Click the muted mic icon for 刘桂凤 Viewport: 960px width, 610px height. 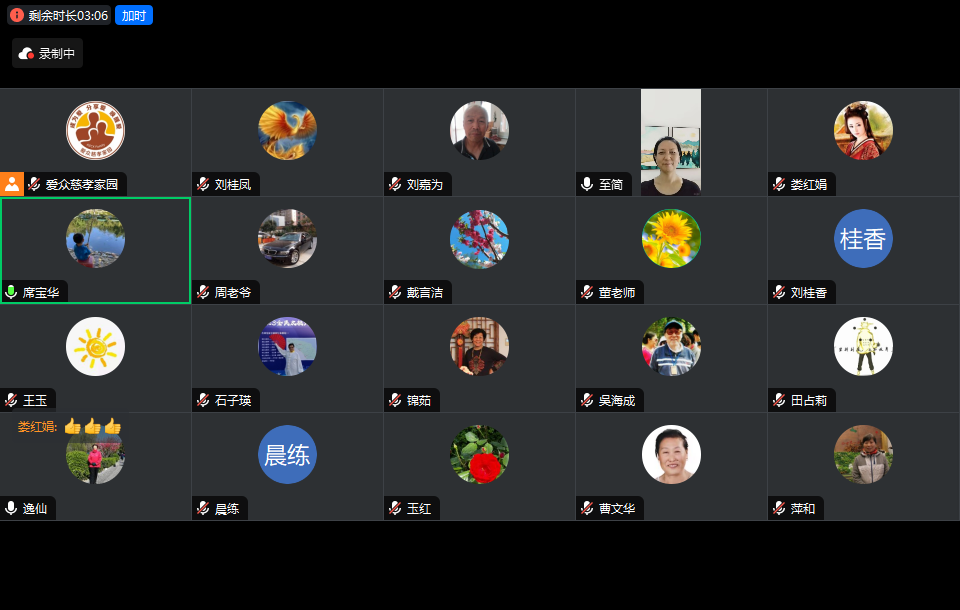[x=203, y=184]
